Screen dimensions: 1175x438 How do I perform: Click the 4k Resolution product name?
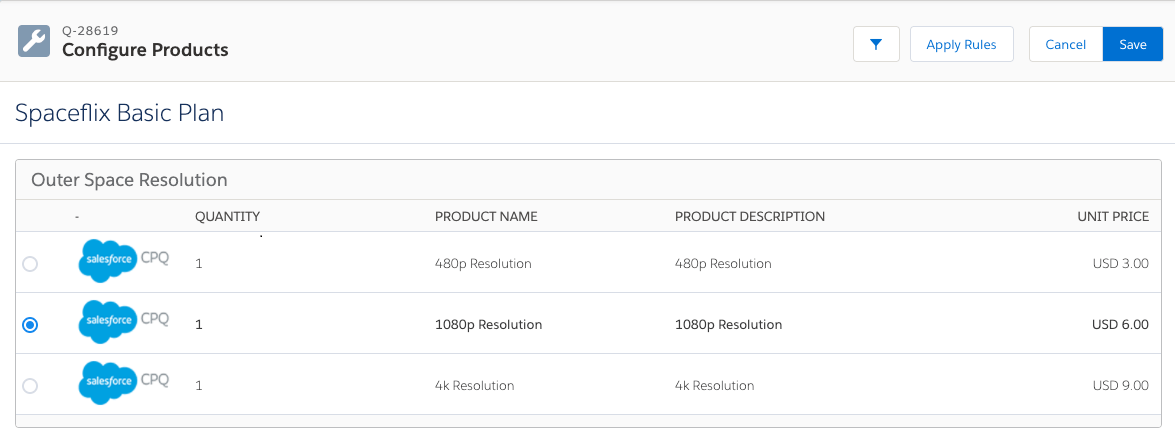[x=474, y=385]
